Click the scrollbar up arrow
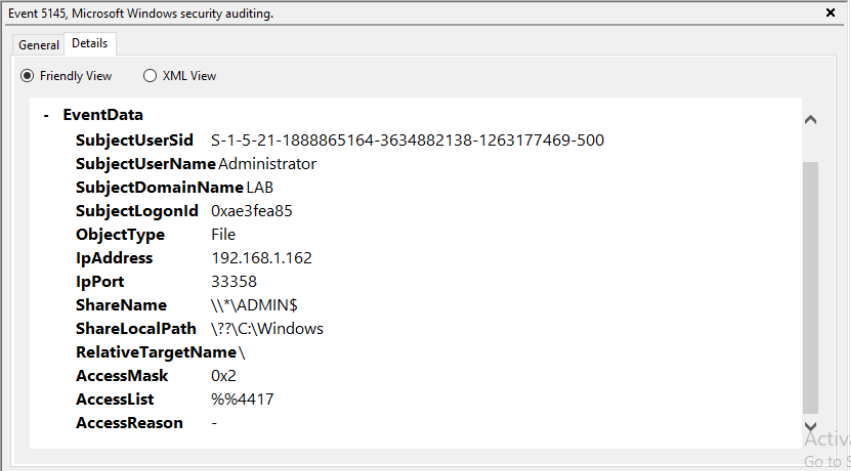The image size is (851, 471). 811,120
